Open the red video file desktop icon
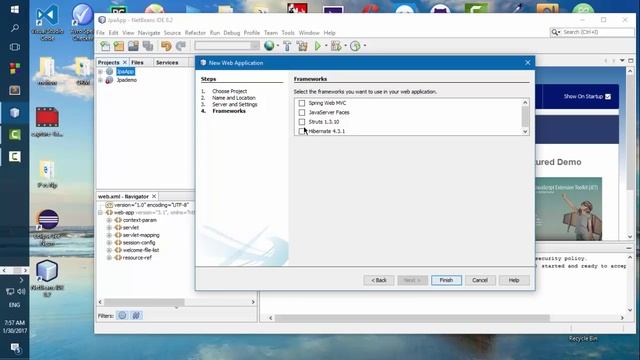The image size is (640, 360). (x=47, y=122)
